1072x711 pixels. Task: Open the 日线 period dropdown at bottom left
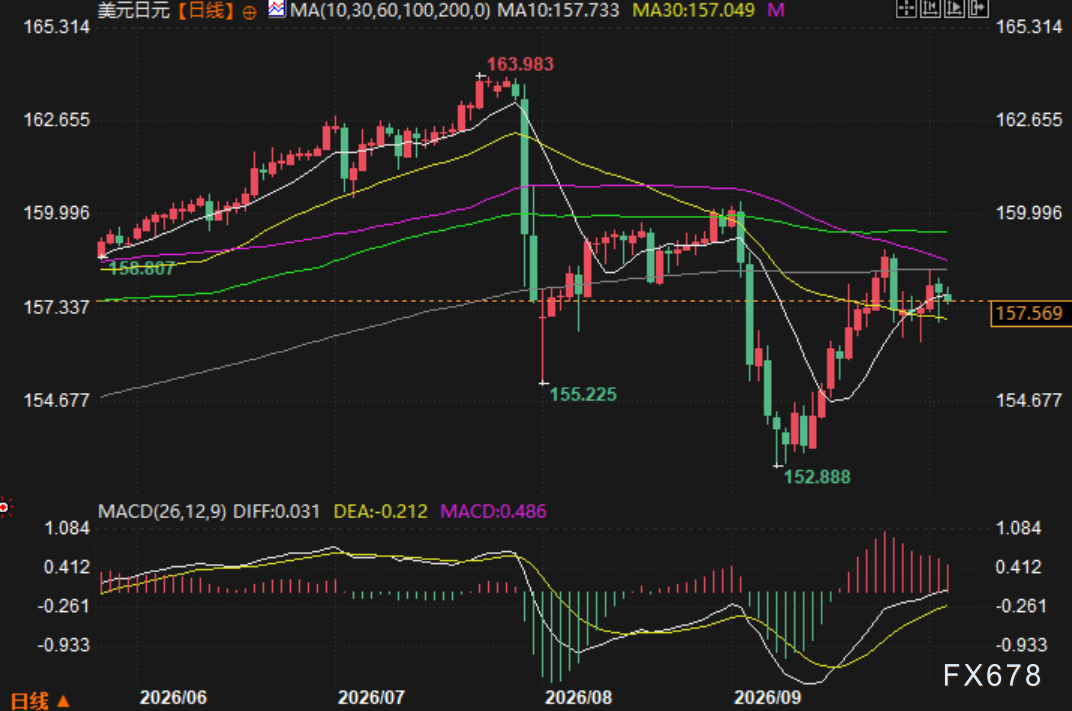(40, 701)
